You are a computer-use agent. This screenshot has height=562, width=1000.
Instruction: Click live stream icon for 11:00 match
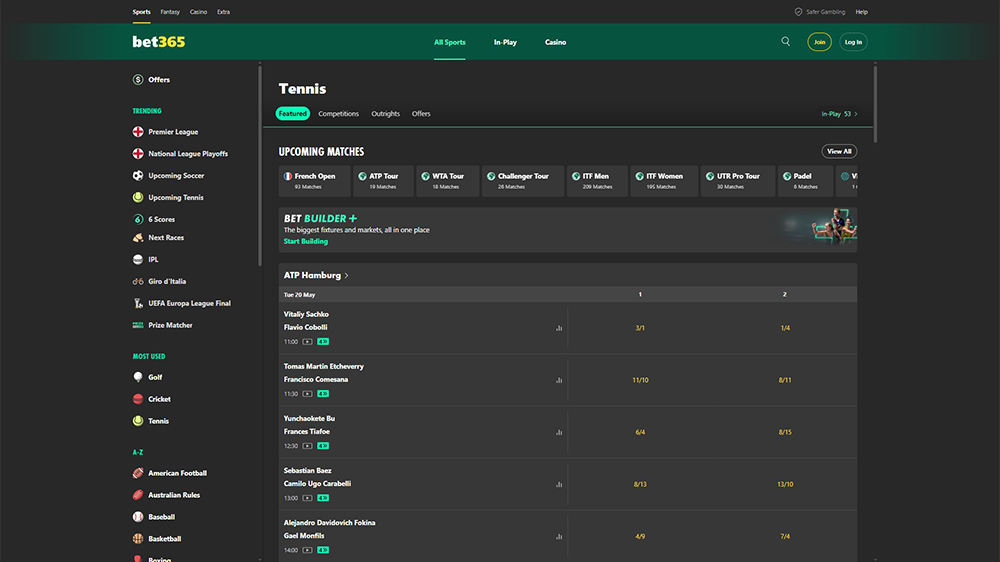click(307, 342)
